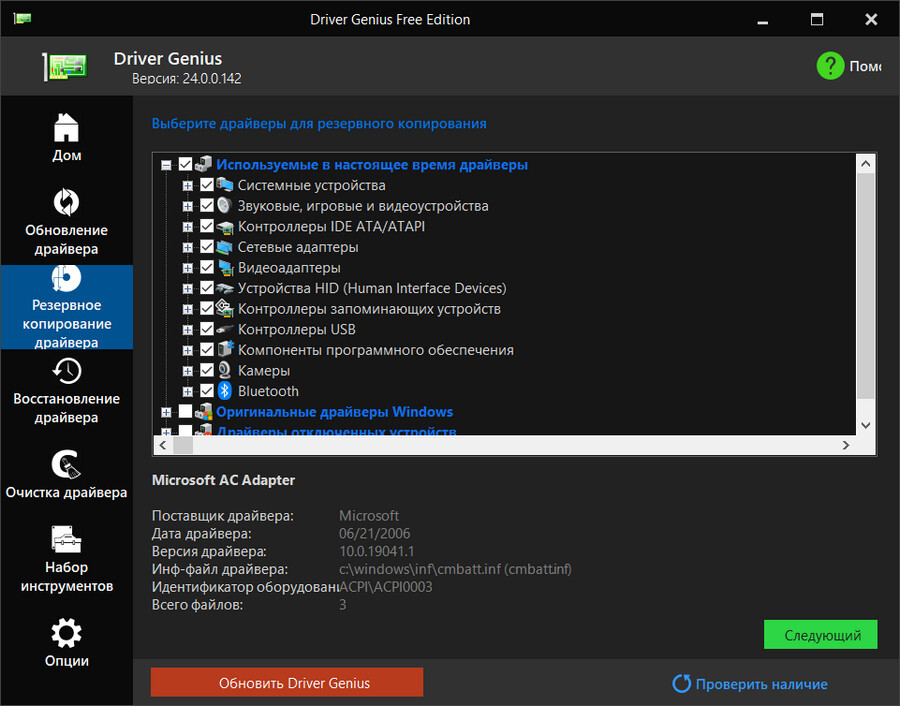Toggle the Контроллеры IDE ATA/ATAPI checkbox

tap(207, 226)
